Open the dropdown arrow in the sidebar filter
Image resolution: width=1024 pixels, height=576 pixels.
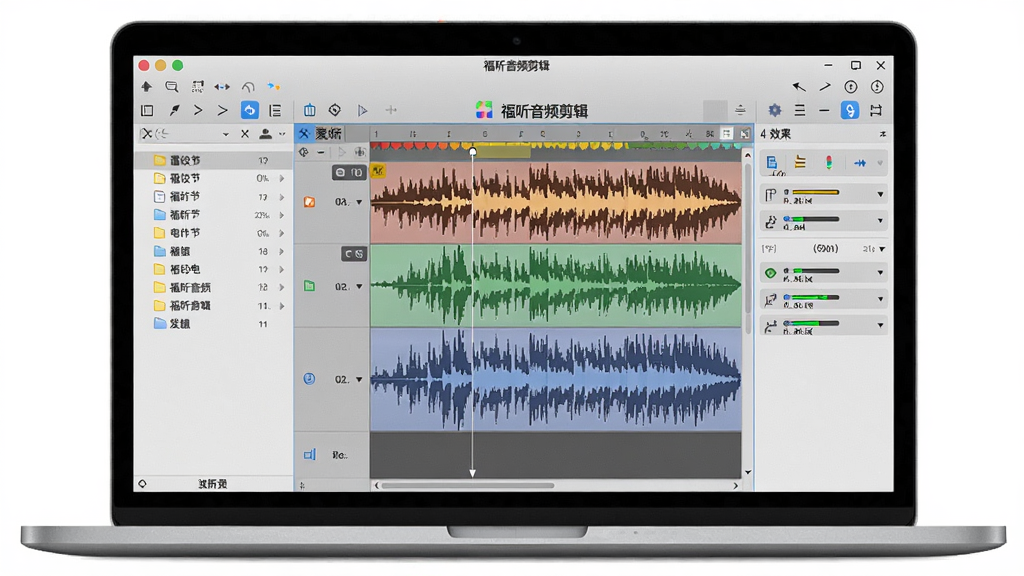(x=225, y=134)
